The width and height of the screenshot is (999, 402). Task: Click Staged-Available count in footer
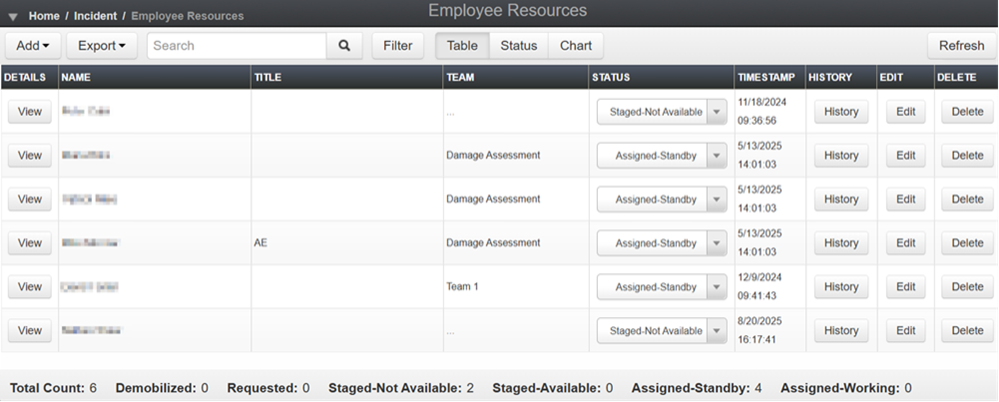coord(552,388)
